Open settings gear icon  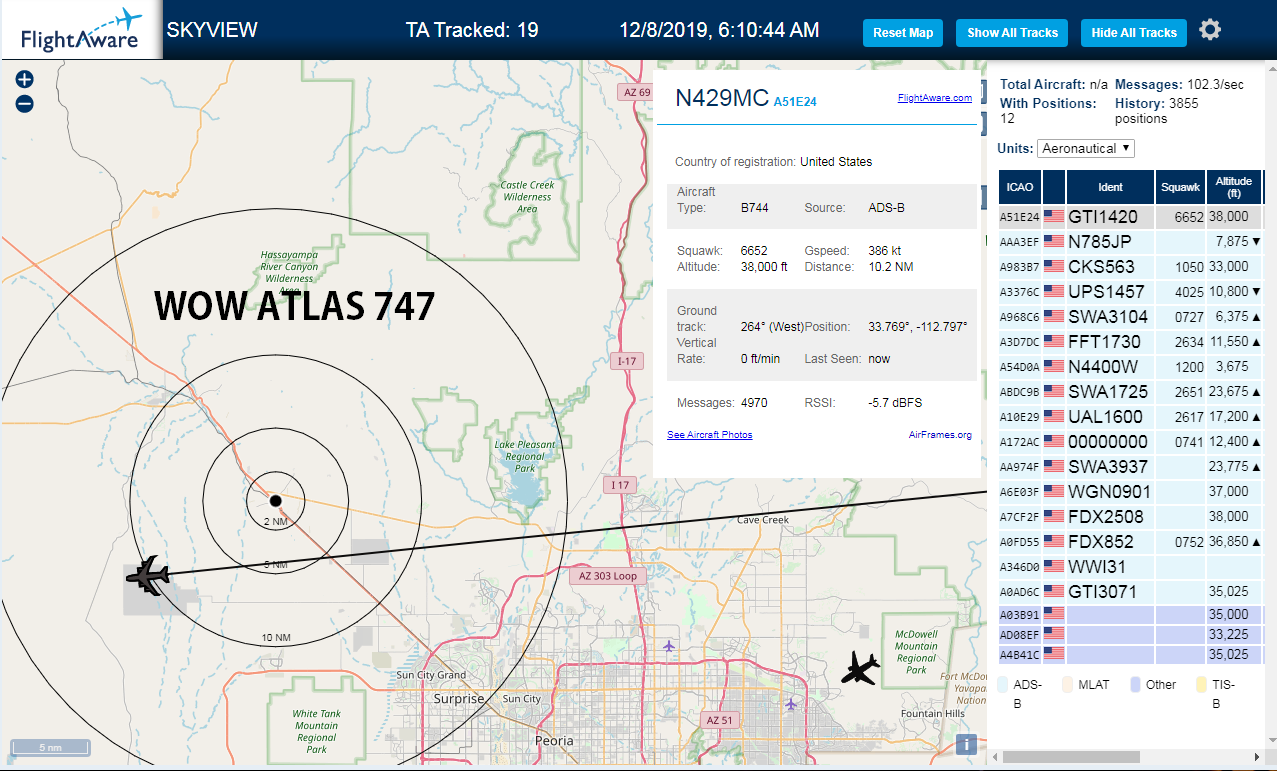[x=1210, y=30]
